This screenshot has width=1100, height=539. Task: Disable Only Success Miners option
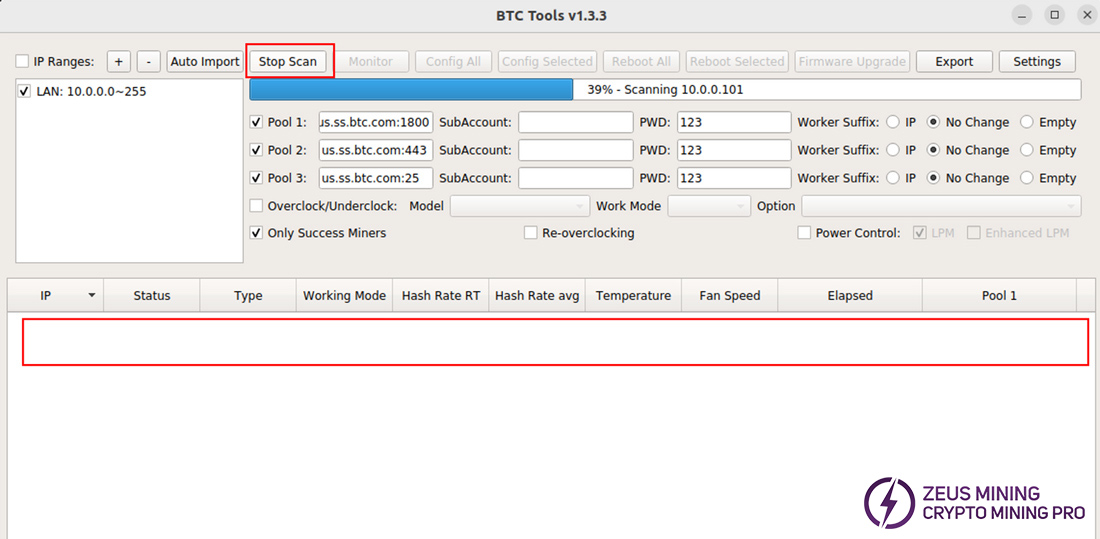[x=257, y=233]
